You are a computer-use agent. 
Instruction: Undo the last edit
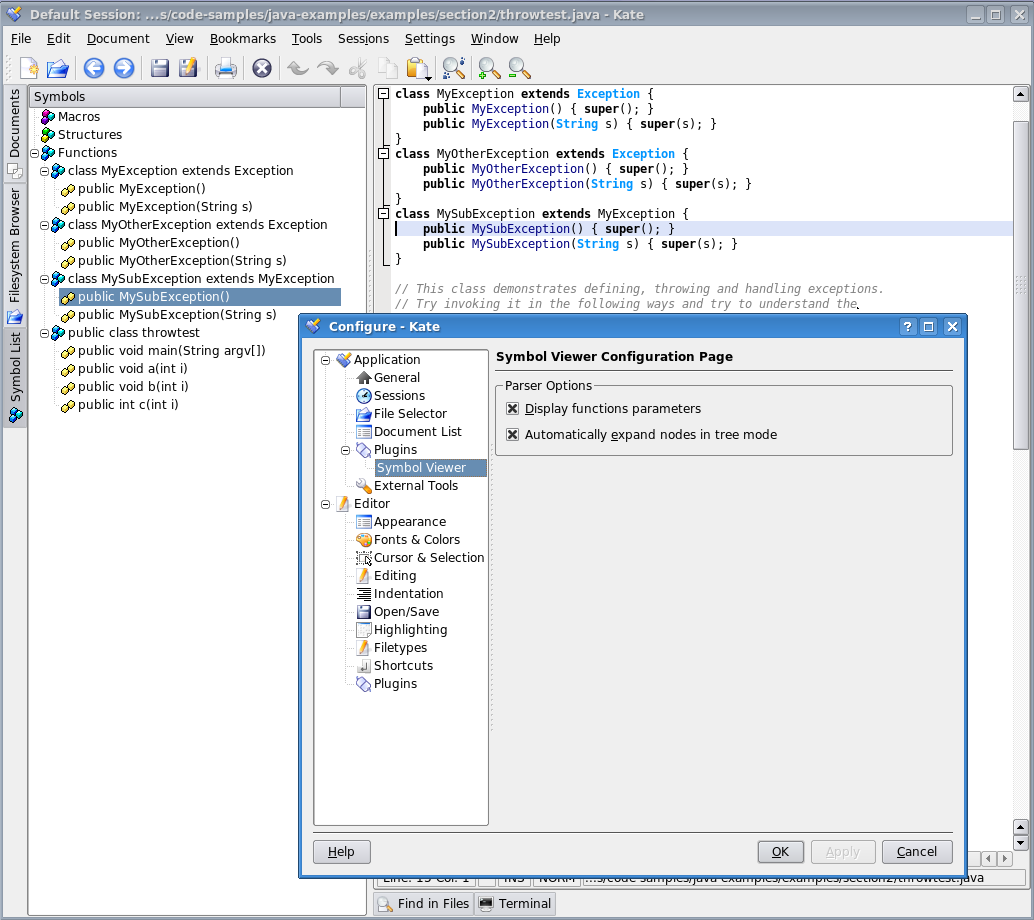click(297, 68)
